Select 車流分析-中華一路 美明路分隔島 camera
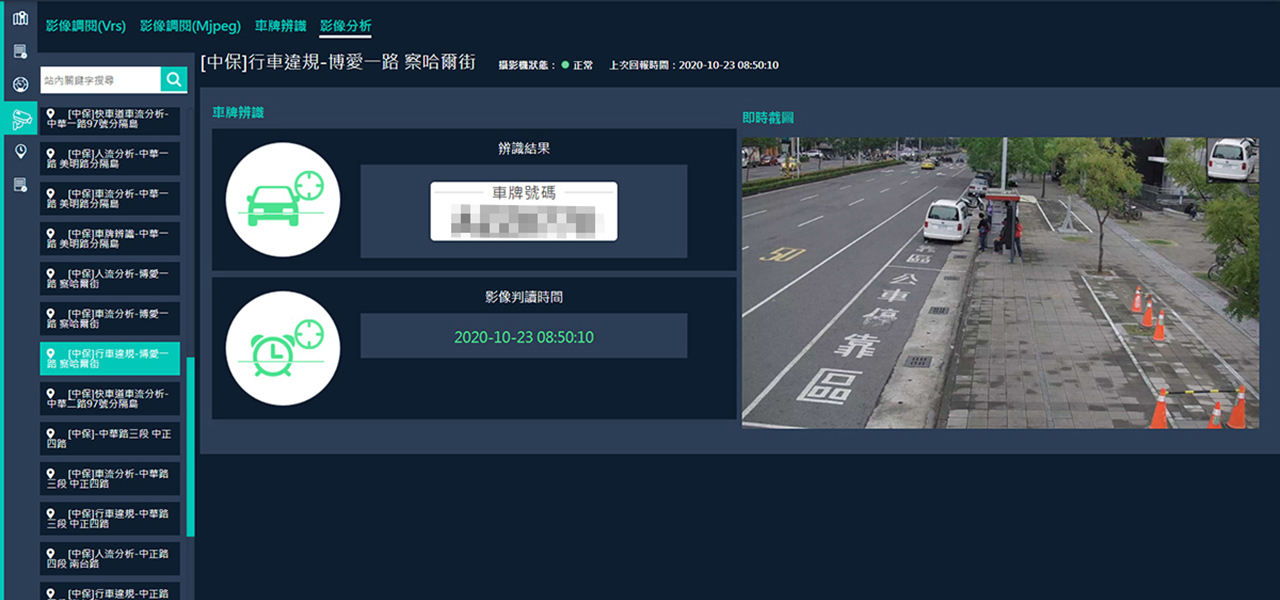This screenshot has height=600, width=1280. 110,198
